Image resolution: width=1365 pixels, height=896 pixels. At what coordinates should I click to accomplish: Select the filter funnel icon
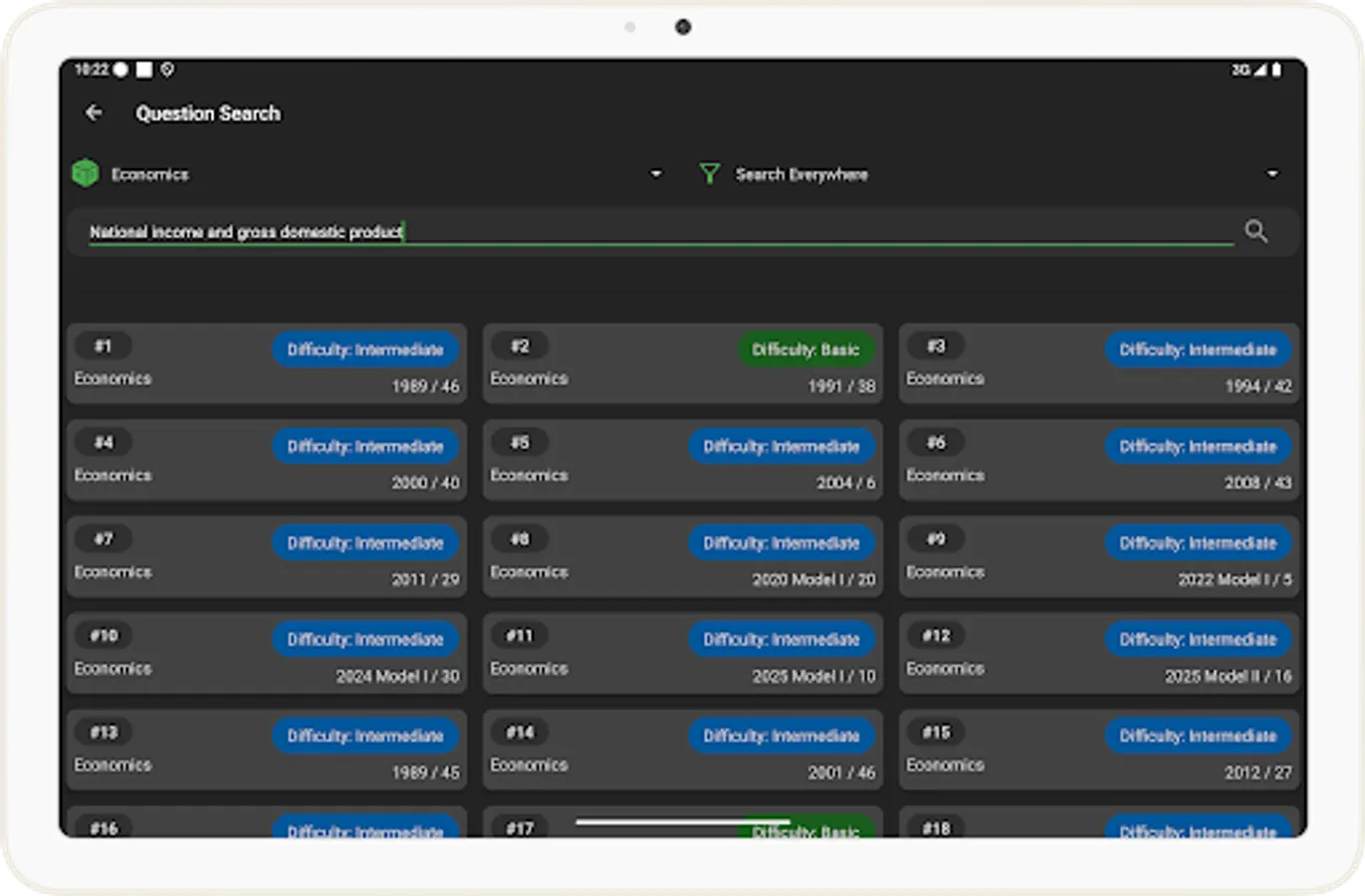pos(709,172)
